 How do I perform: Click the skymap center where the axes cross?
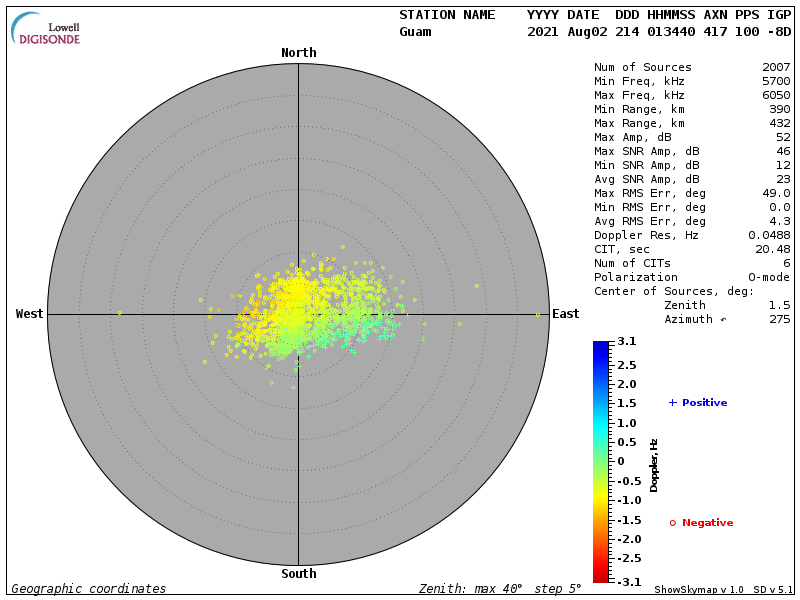[x=298, y=314]
